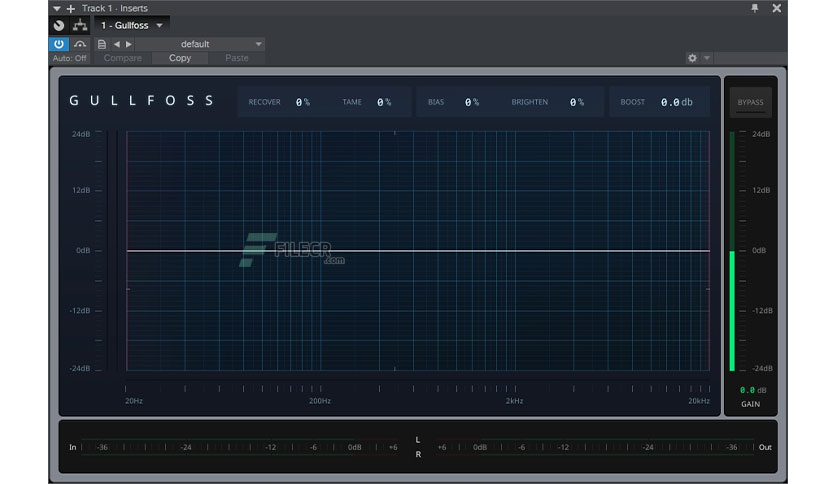The image size is (836, 484).
Task: Click the BIAS 0% value
Action: (472, 102)
